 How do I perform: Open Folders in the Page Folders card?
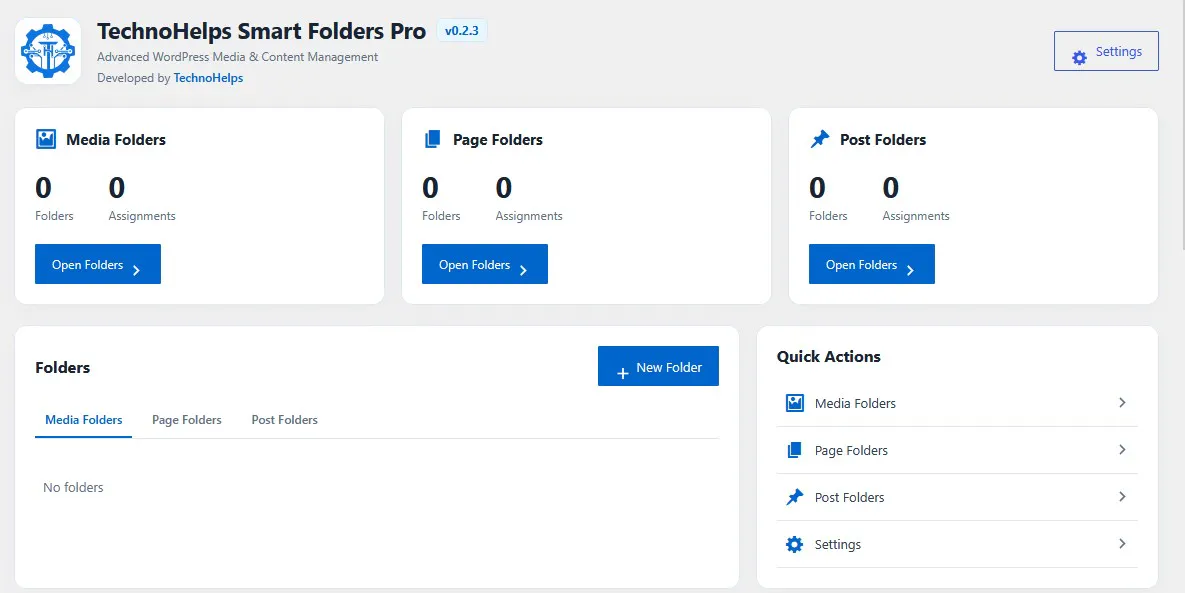click(484, 264)
